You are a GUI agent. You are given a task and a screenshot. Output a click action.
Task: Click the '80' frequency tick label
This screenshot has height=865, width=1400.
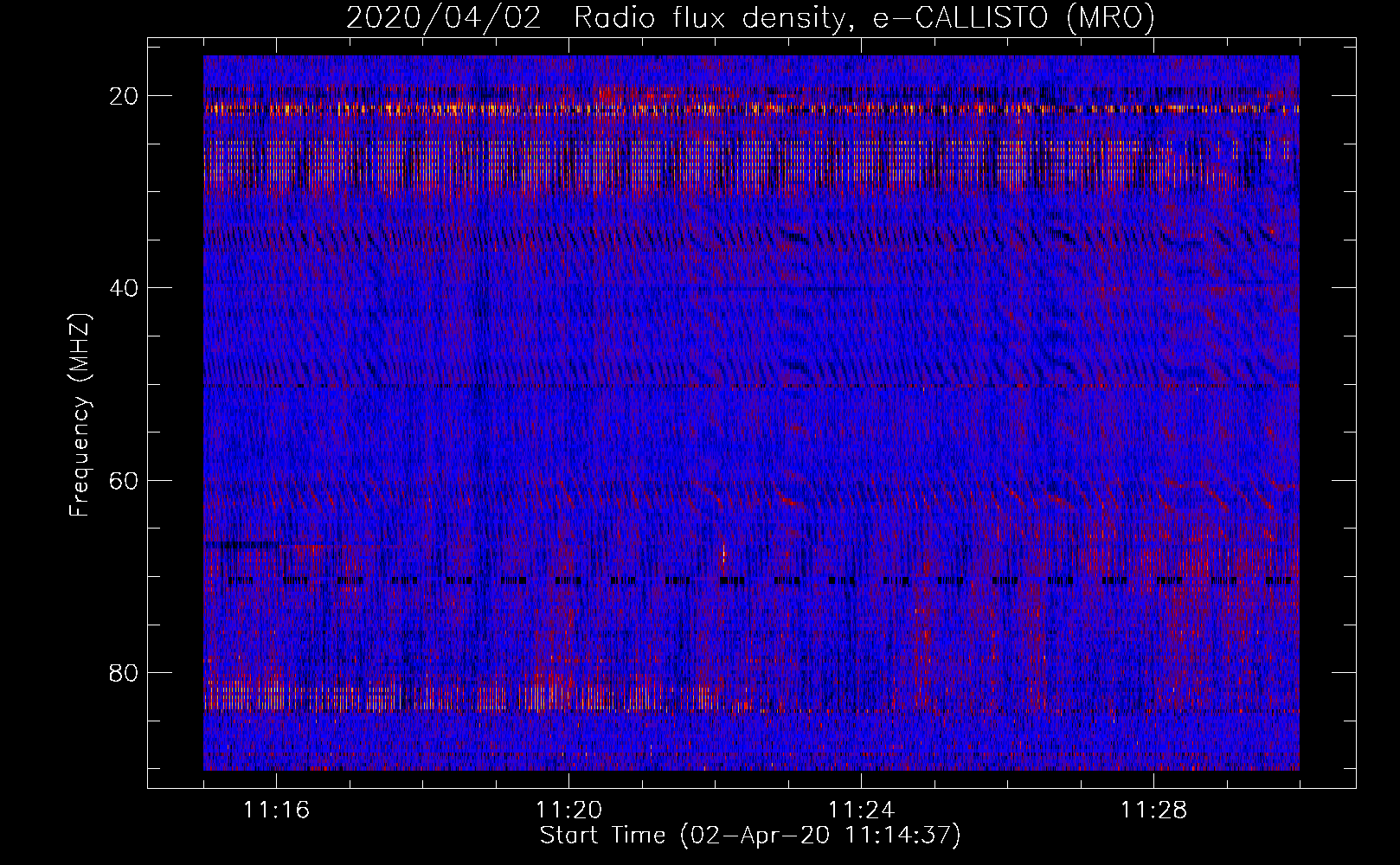point(125,672)
